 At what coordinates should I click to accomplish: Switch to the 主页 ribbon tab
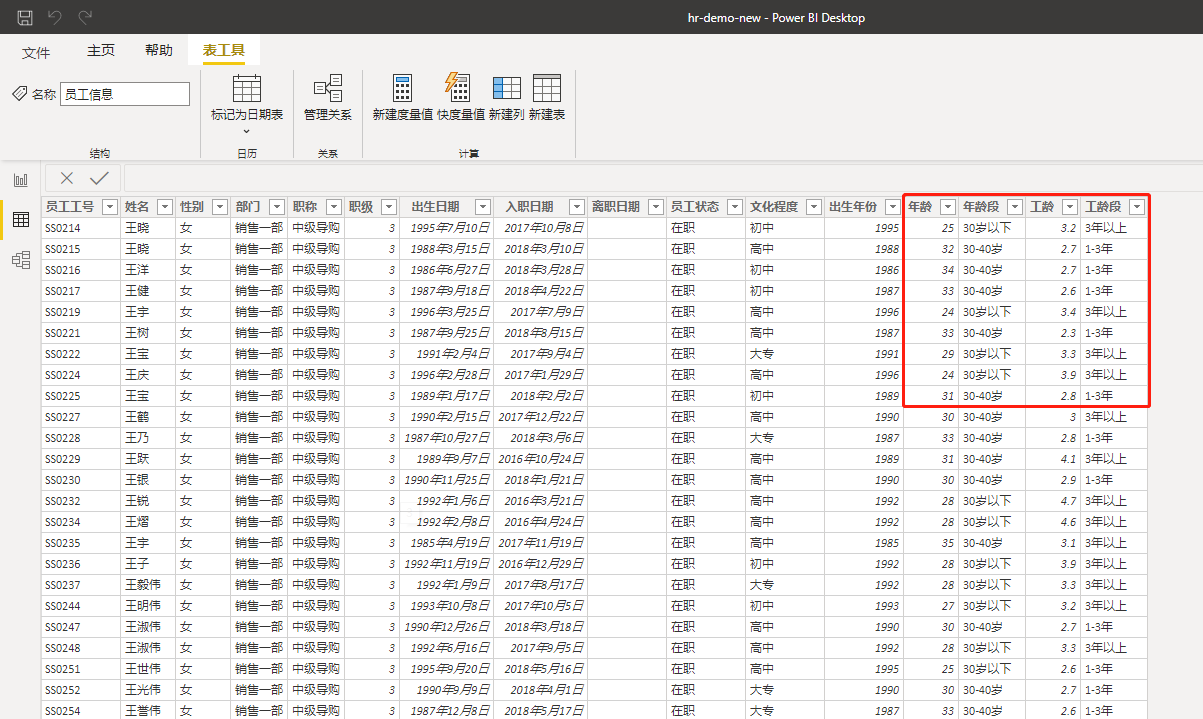(100, 51)
